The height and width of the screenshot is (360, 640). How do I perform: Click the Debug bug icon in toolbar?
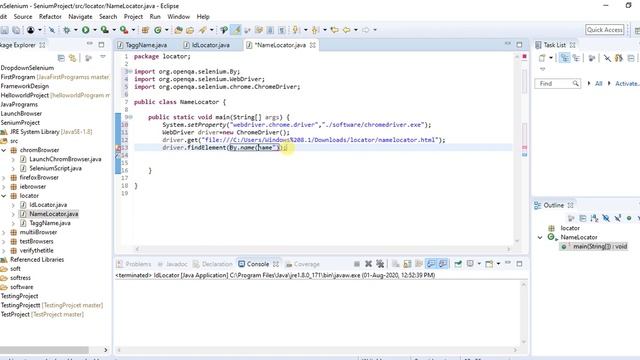(x=67, y=30)
